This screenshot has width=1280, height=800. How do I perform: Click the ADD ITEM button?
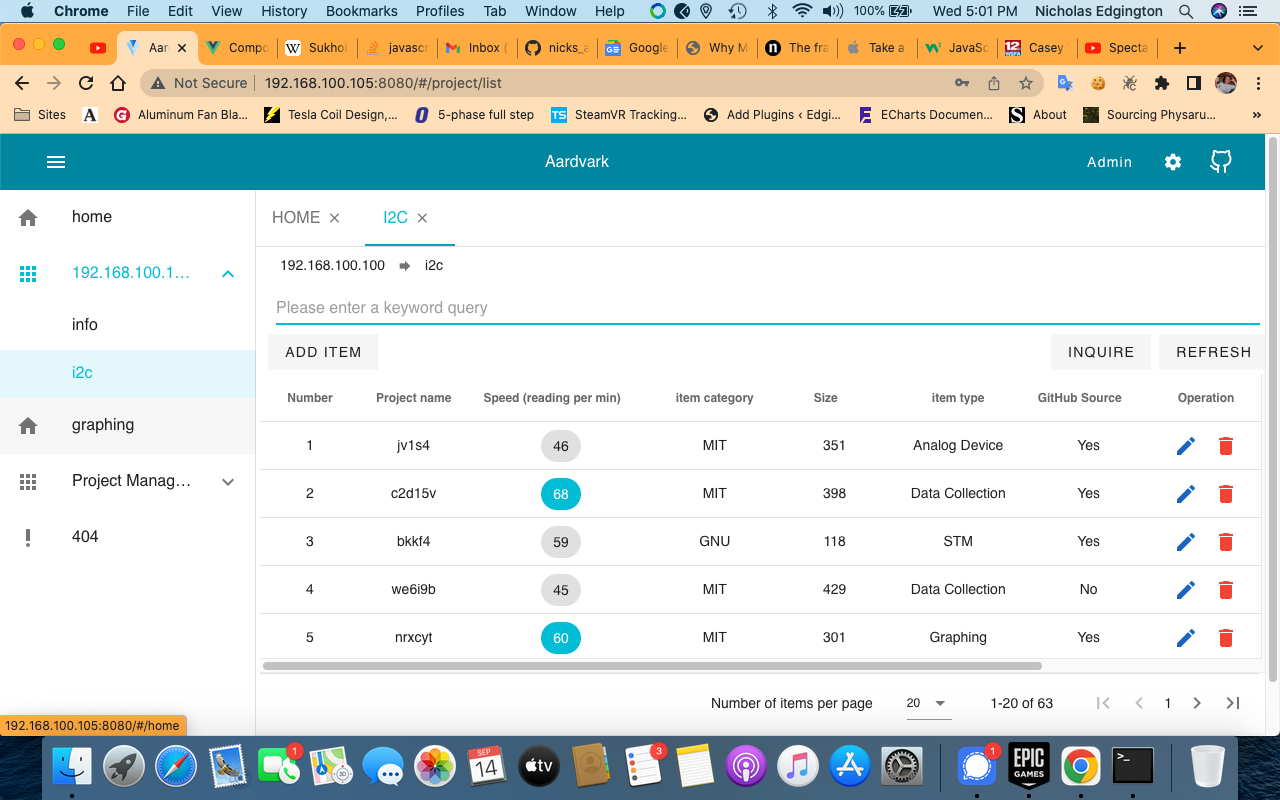pyautogui.click(x=323, y=352)
